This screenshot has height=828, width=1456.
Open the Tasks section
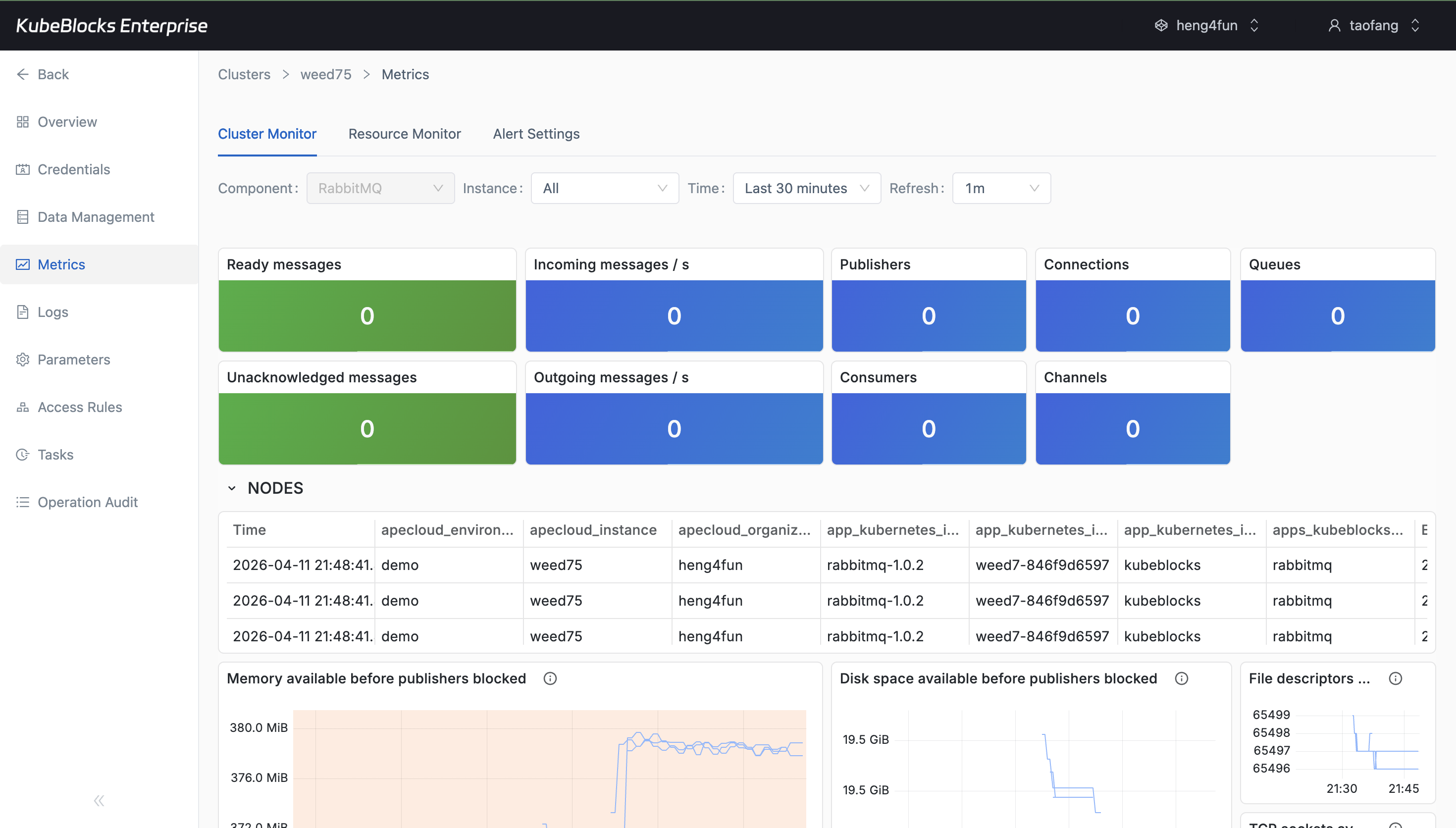pyautogui.click(x=55, y=454)
